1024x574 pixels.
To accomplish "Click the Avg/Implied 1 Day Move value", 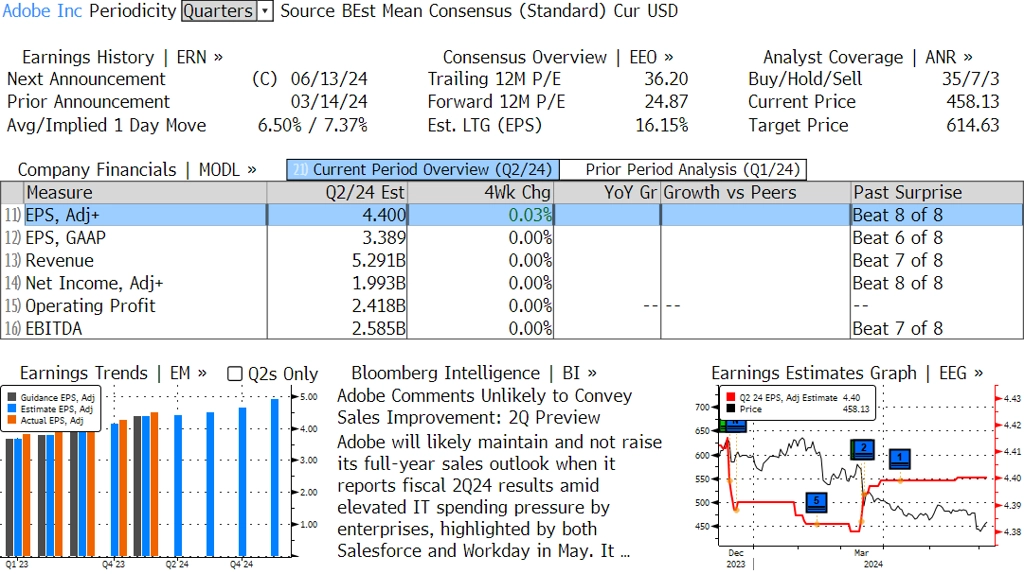I will 313,125.
